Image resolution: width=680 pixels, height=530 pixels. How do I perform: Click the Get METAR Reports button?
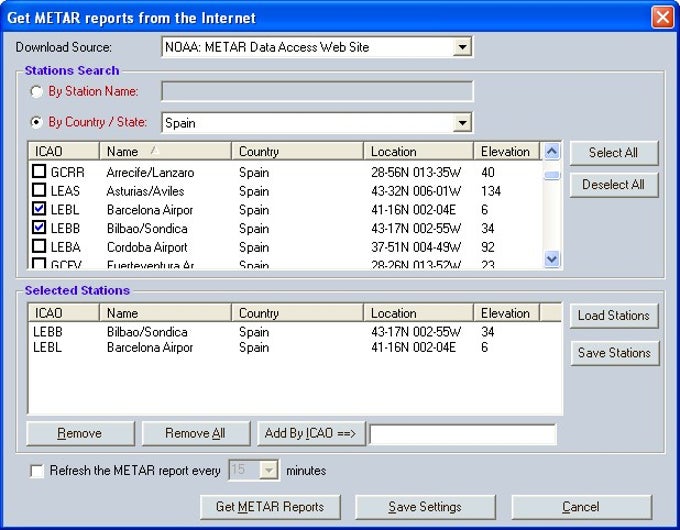[x=270, y=507]
